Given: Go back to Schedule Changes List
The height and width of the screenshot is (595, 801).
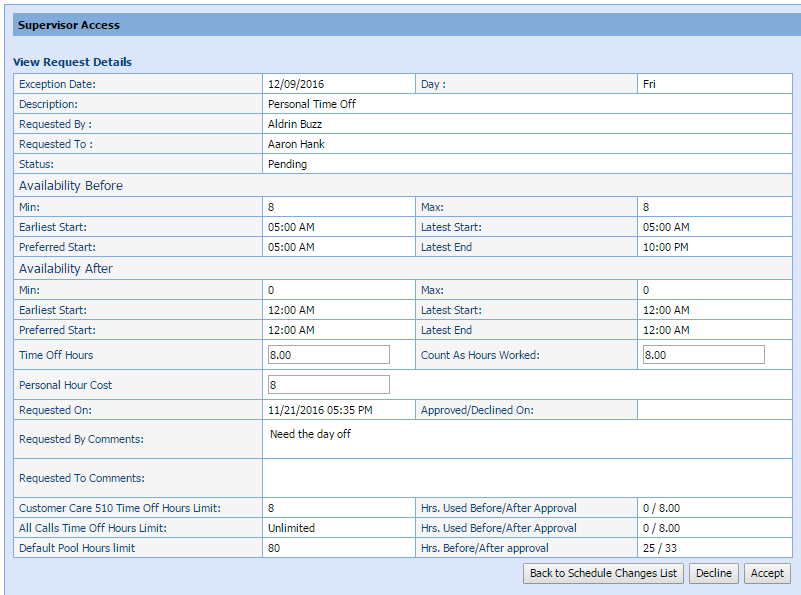Looking at the screenshot, I should pyautogui.click(x=603, y=573).
